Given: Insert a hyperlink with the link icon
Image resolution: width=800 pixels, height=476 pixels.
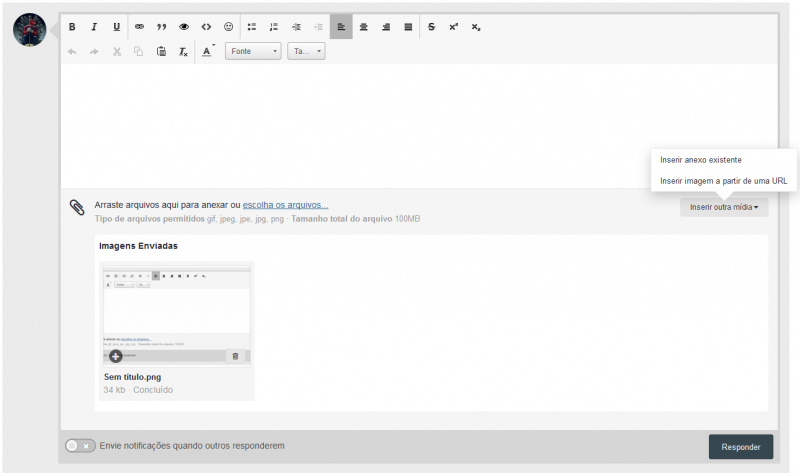Looking at the screenshot, I should (x=139, y=27).
